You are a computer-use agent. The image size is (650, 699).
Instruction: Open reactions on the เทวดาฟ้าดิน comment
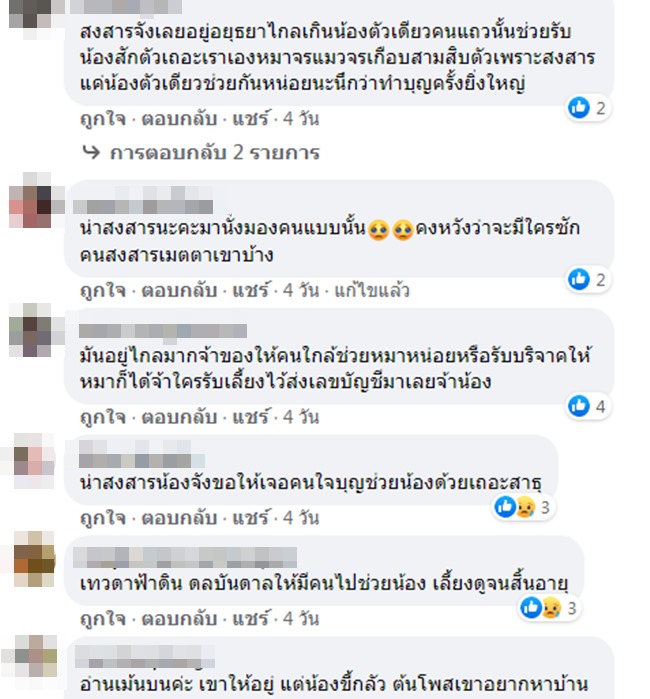click(550, 608)
